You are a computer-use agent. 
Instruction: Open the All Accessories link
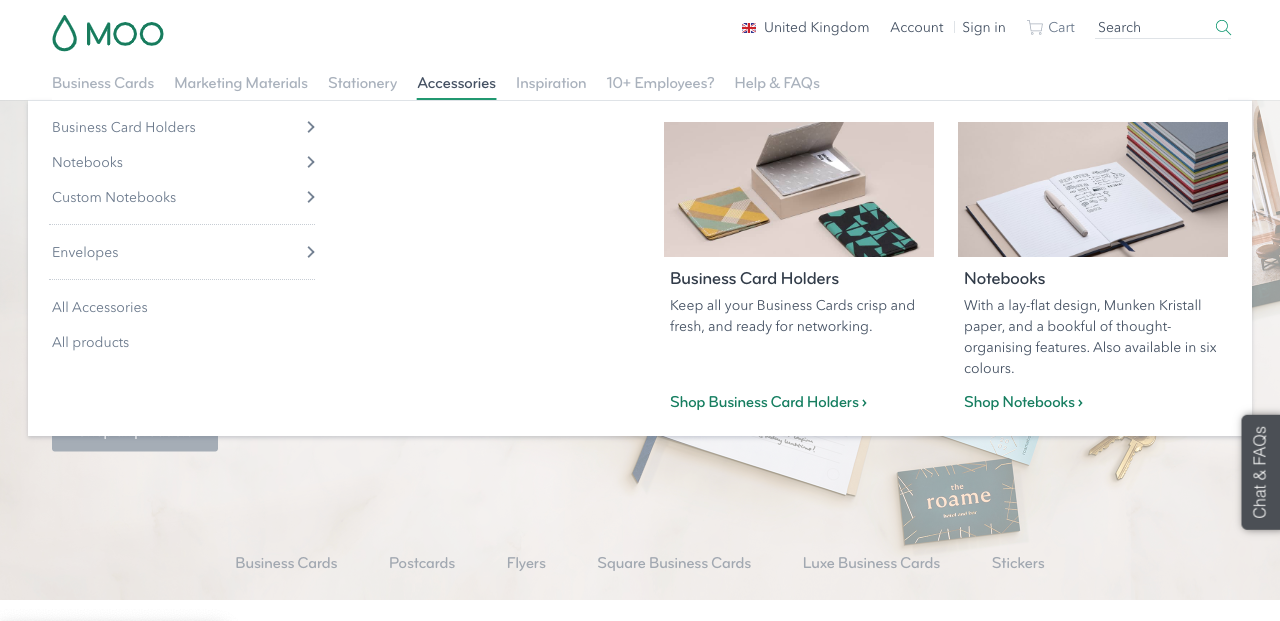[100, 307]
